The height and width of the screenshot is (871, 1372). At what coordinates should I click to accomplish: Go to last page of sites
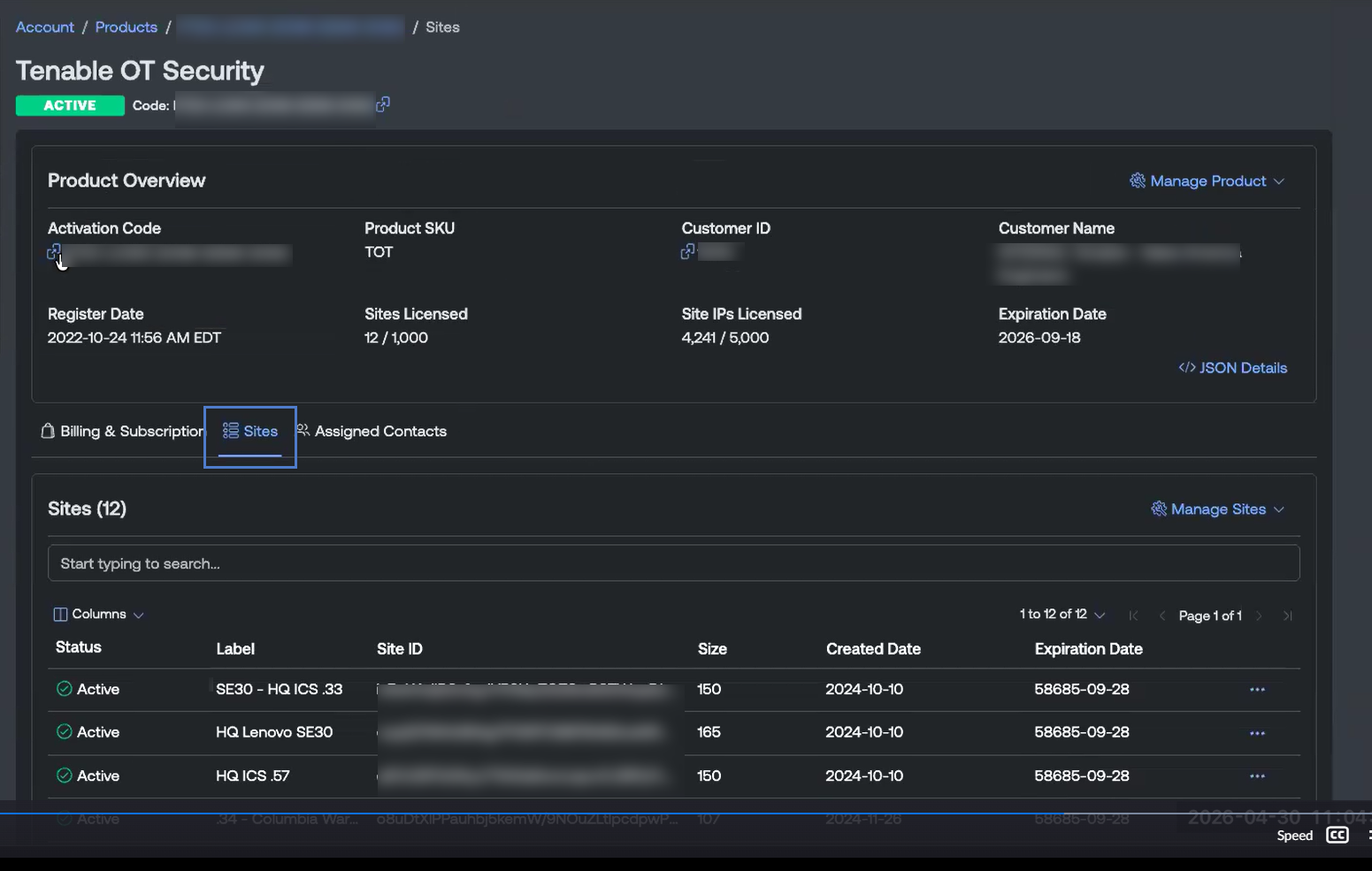point(1287,615)
